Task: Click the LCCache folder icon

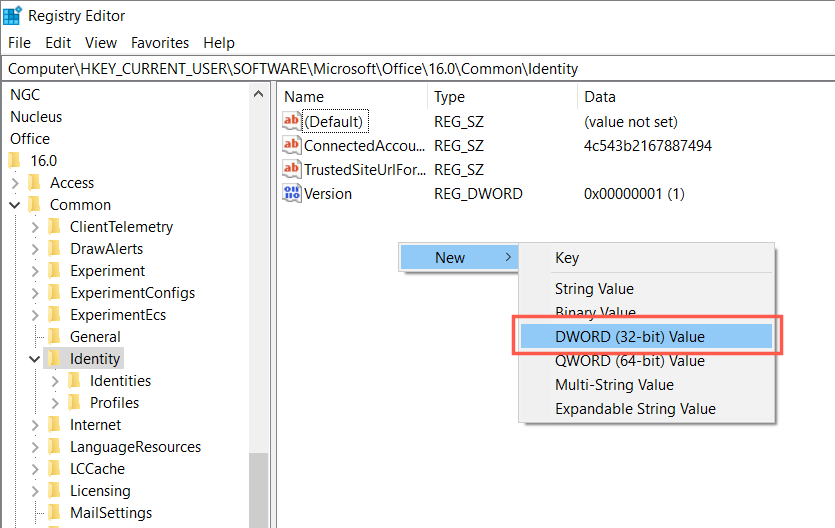Action: point(54,468)
